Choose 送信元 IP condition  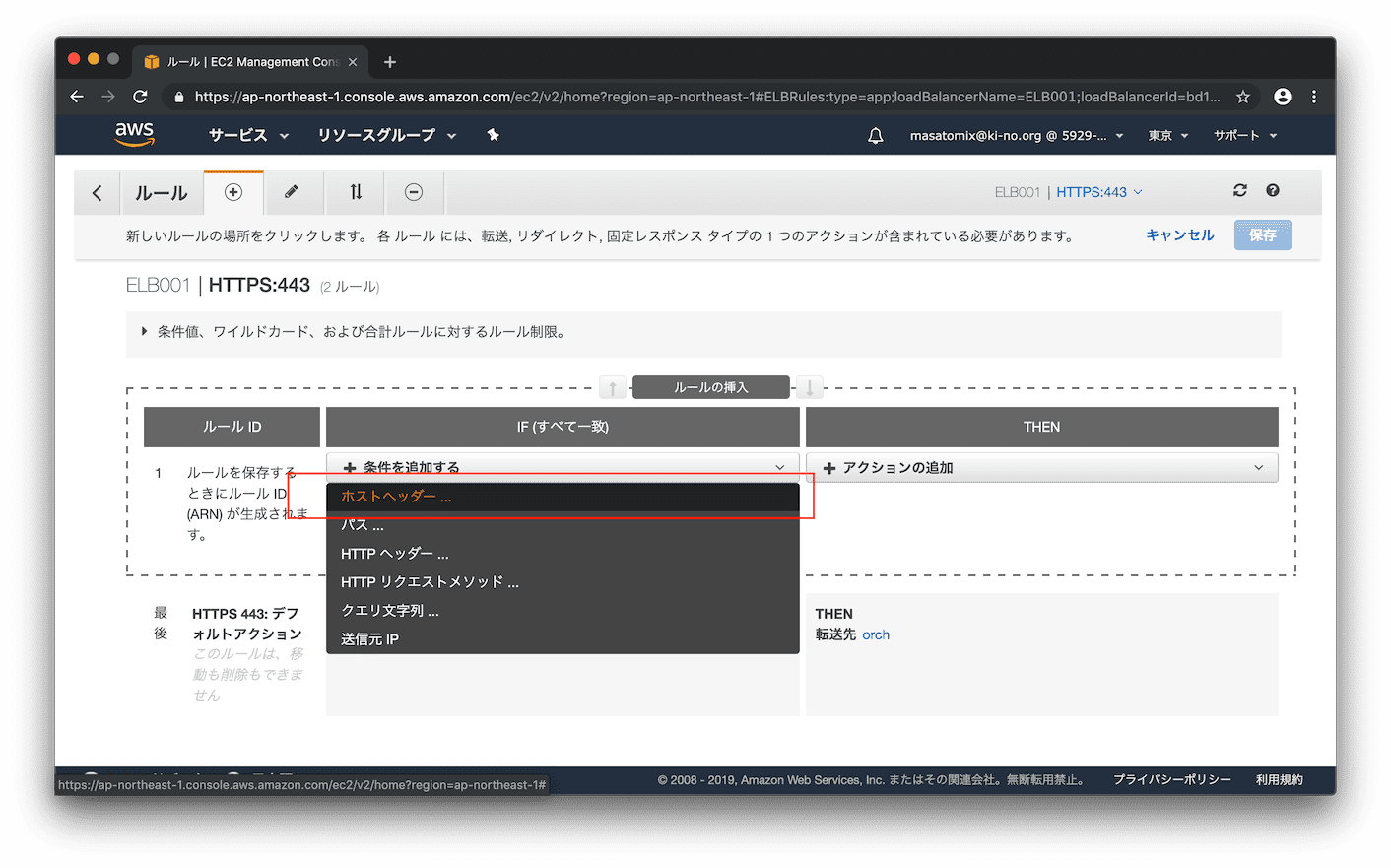563,639
